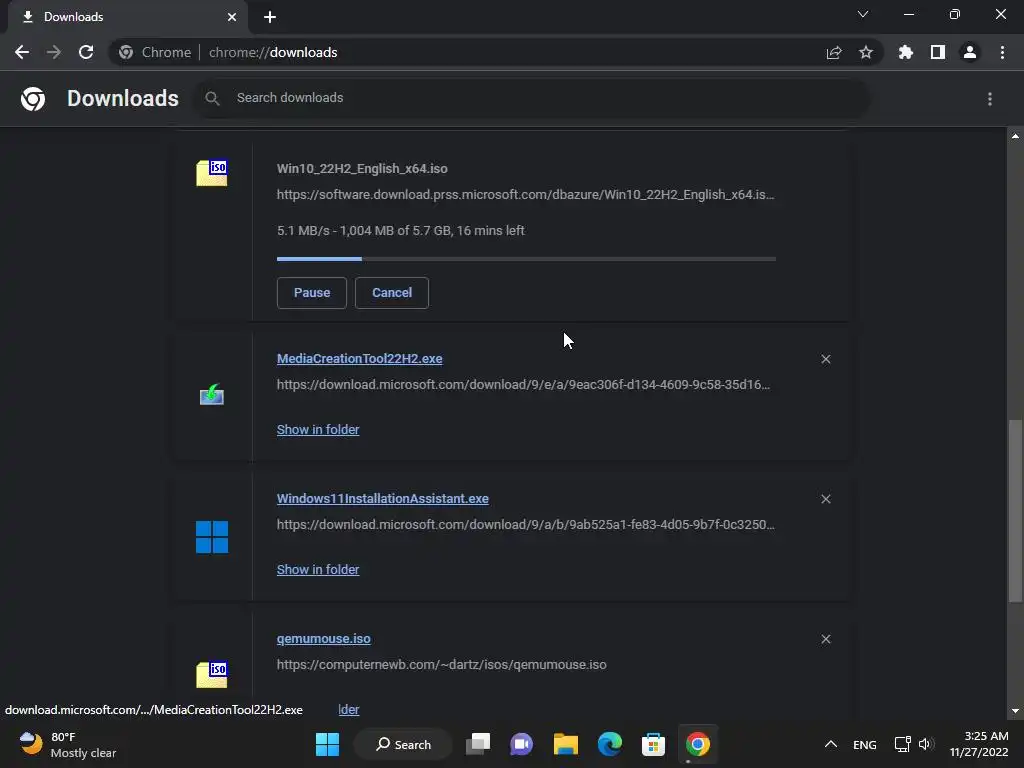Viewport: 1024px width, 768px height.
Task: Click the computernewb.com qemumouse URL text
Action: 441,665
